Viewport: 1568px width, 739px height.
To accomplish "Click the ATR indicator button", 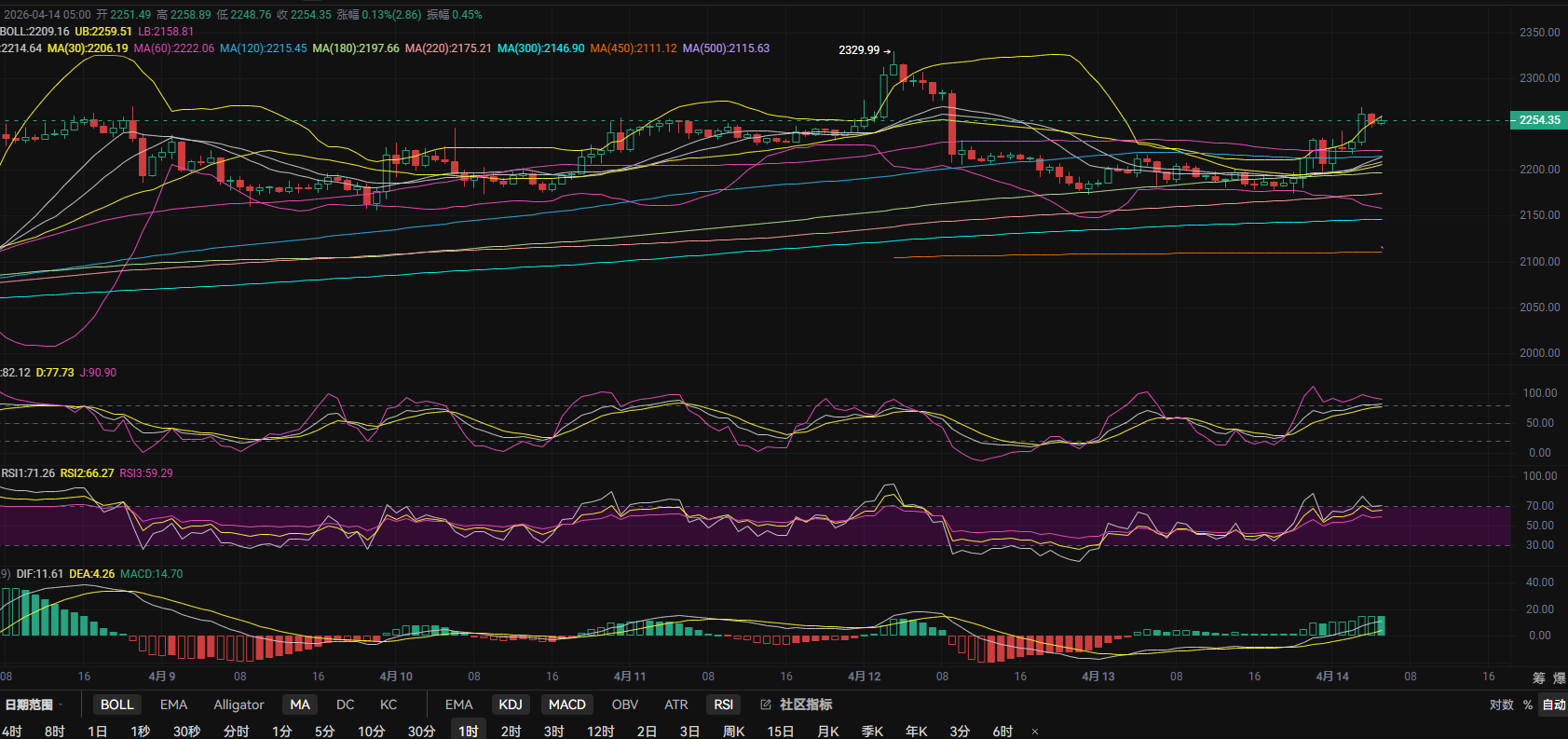I will point(675,705).
